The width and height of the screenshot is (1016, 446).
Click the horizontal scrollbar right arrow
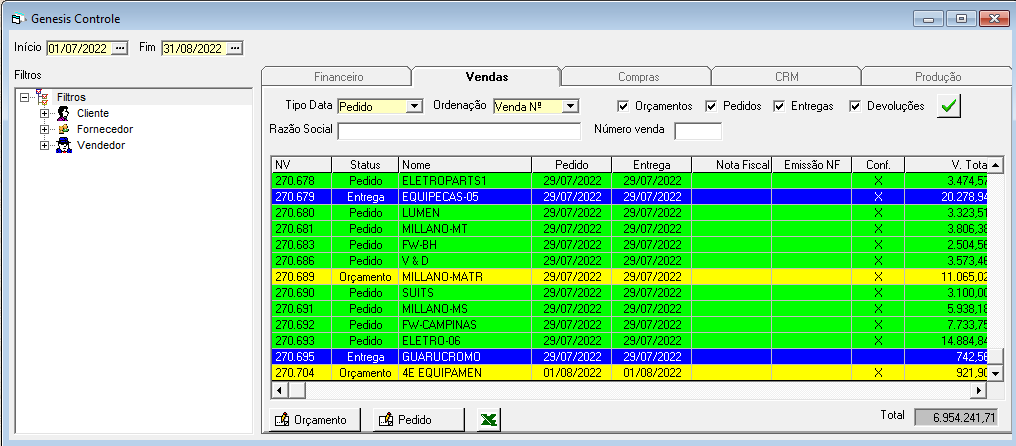click(978, 390)
